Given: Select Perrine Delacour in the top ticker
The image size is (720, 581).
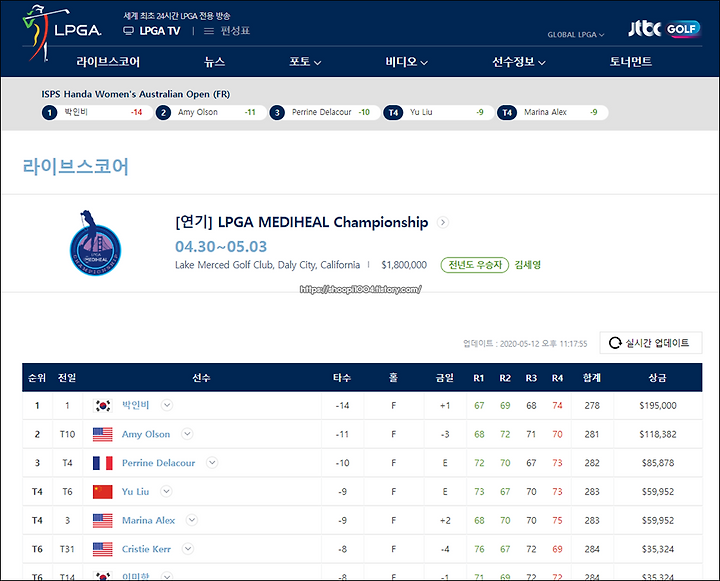Looking at the screenshot, I should [325, 112].
